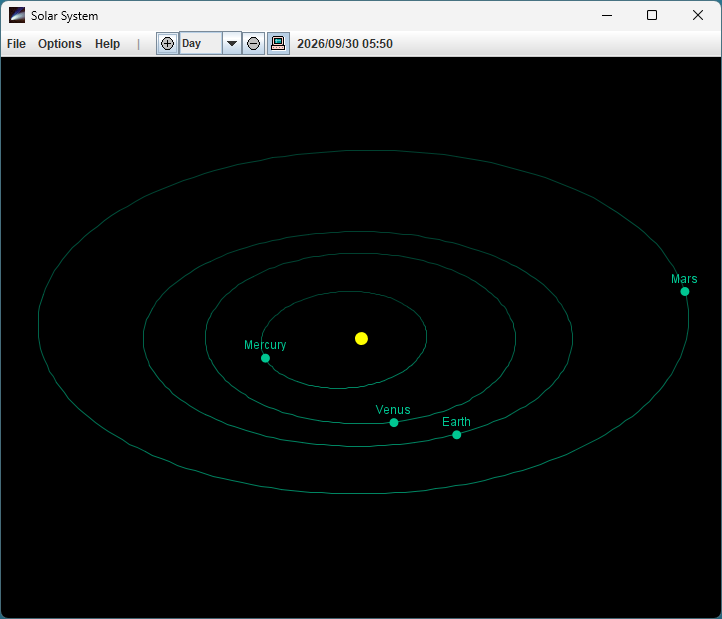
Task: Select the Earth planet dot
Action: pos(456,435)
